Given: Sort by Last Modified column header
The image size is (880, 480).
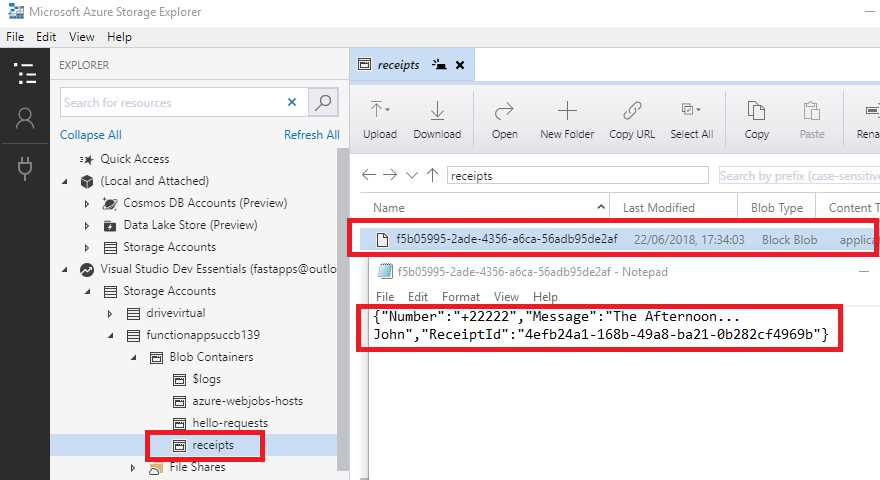Looking at the screenshot, I should coord(673,208).
